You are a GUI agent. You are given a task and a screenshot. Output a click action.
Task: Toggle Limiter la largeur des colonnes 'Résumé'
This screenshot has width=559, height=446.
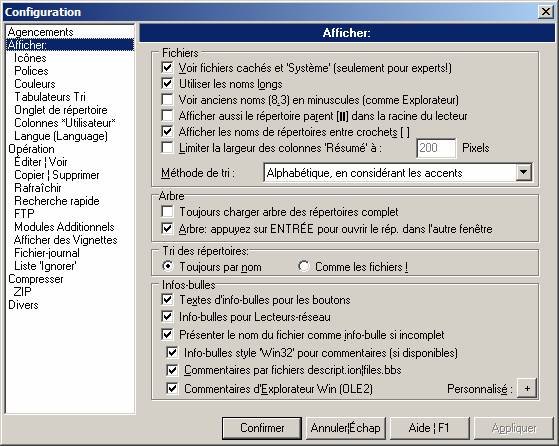pos(167,148)
